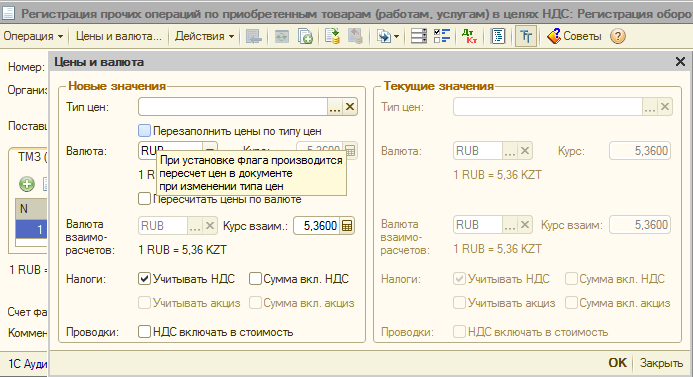Click into the Курс взаим. value field

pyautogui.click(x=317, y=226)
